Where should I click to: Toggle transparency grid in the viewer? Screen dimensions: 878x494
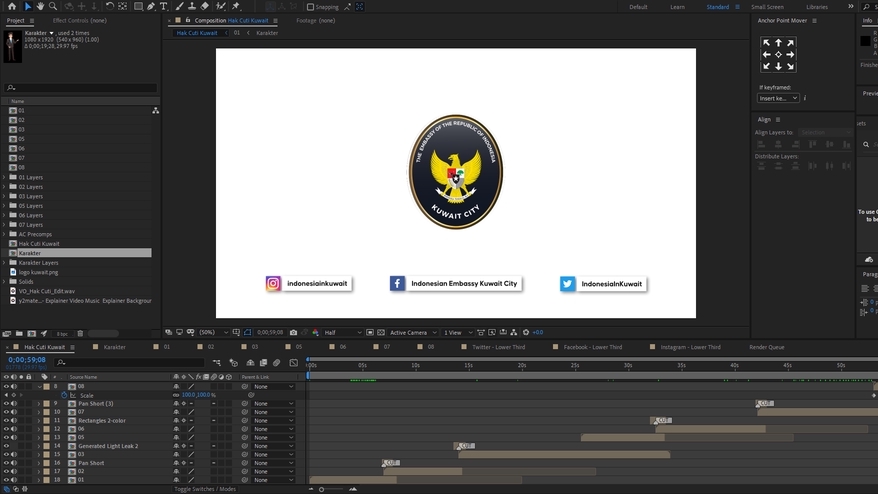[381, 332]
